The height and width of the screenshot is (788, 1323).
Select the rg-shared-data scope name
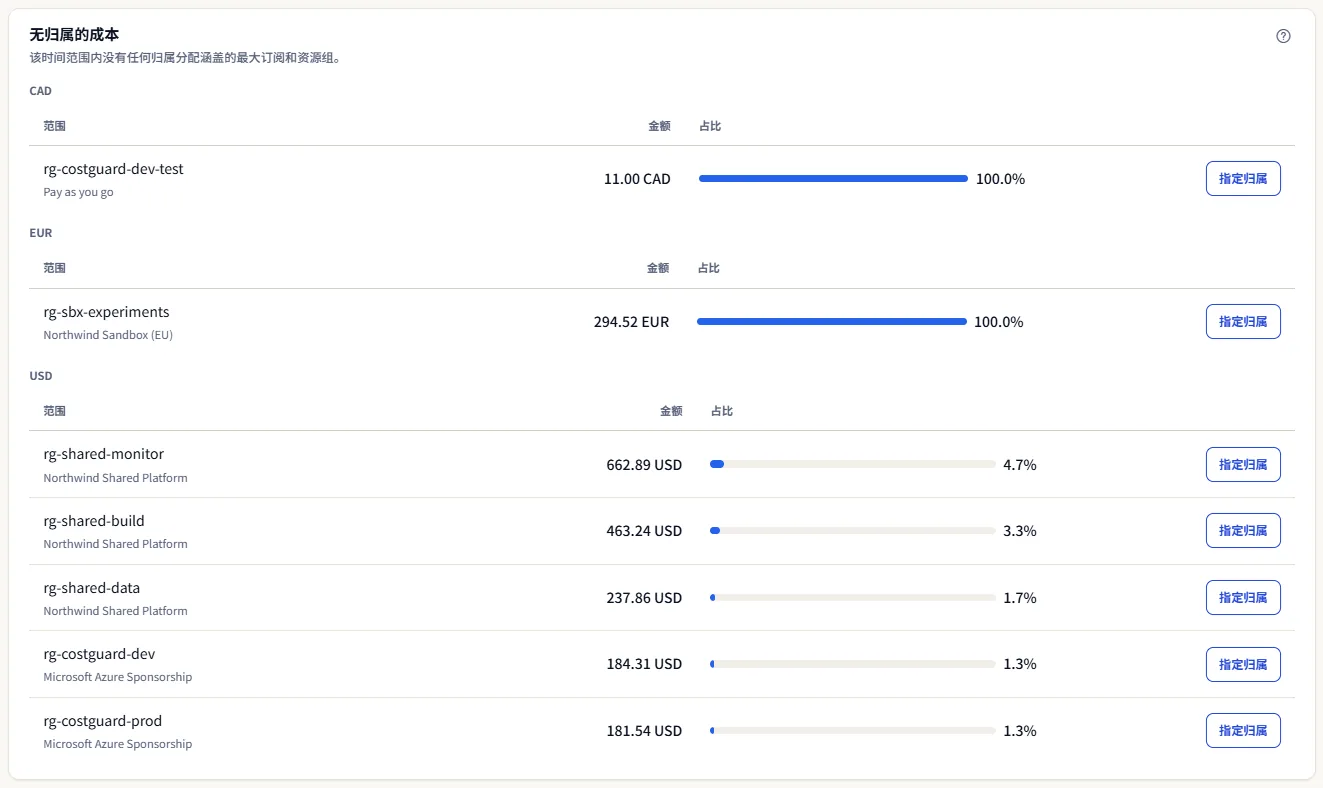click(92, 588)
